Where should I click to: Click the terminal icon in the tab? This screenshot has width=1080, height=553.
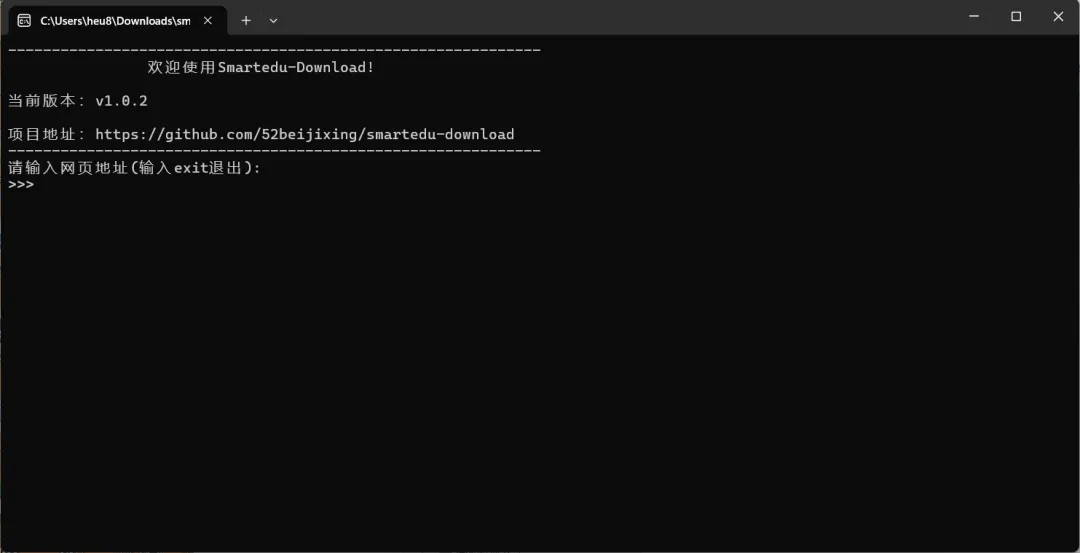[24, 20]
